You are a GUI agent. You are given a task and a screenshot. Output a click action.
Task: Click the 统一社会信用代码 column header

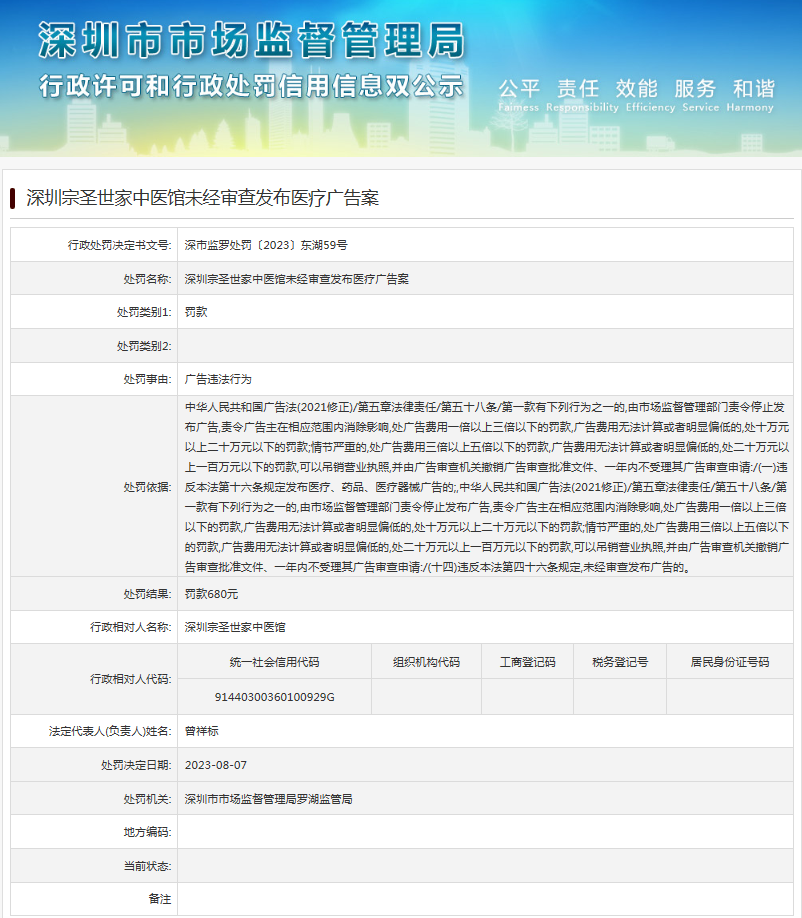(x=274, y=662)
